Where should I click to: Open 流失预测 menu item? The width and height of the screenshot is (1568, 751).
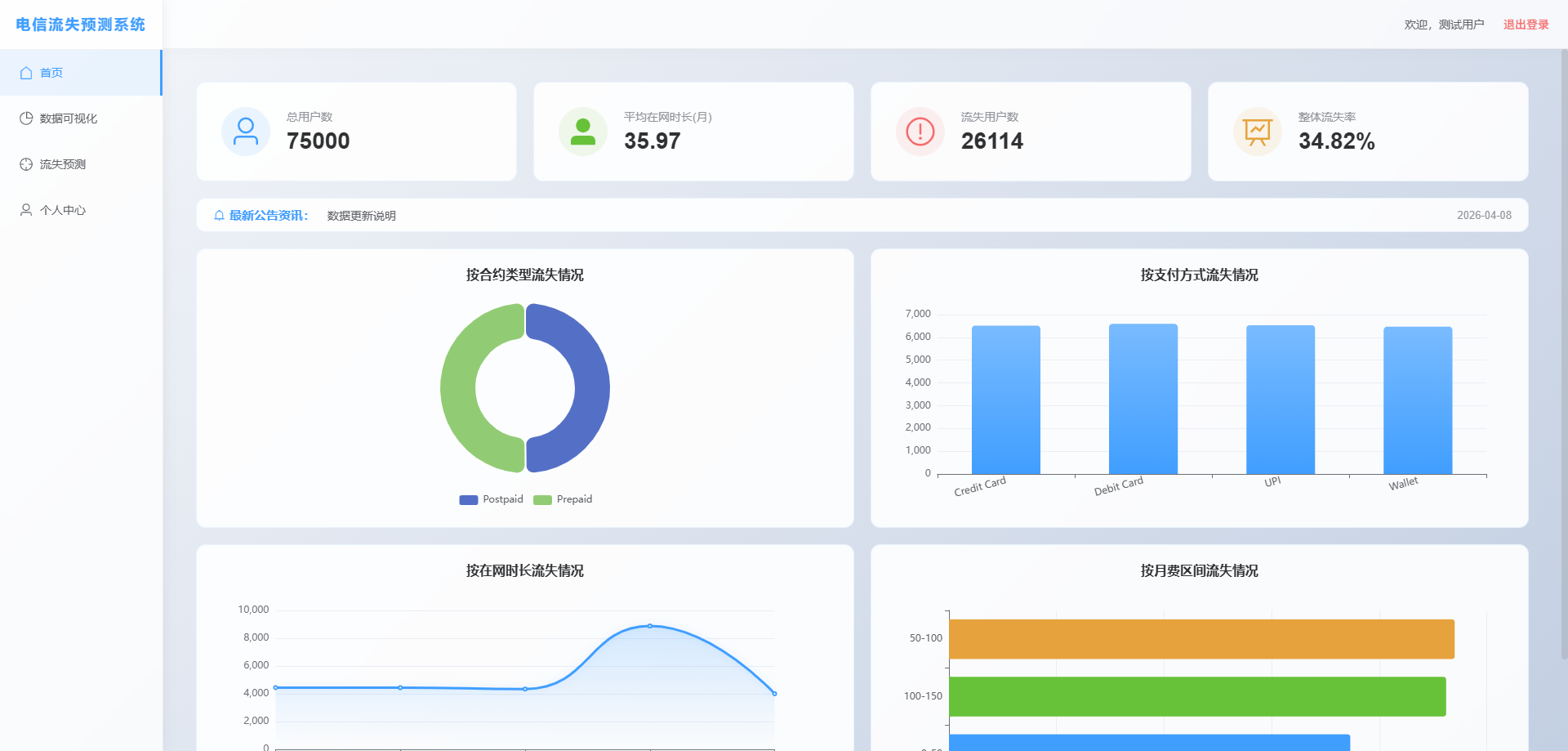point(63,164)
